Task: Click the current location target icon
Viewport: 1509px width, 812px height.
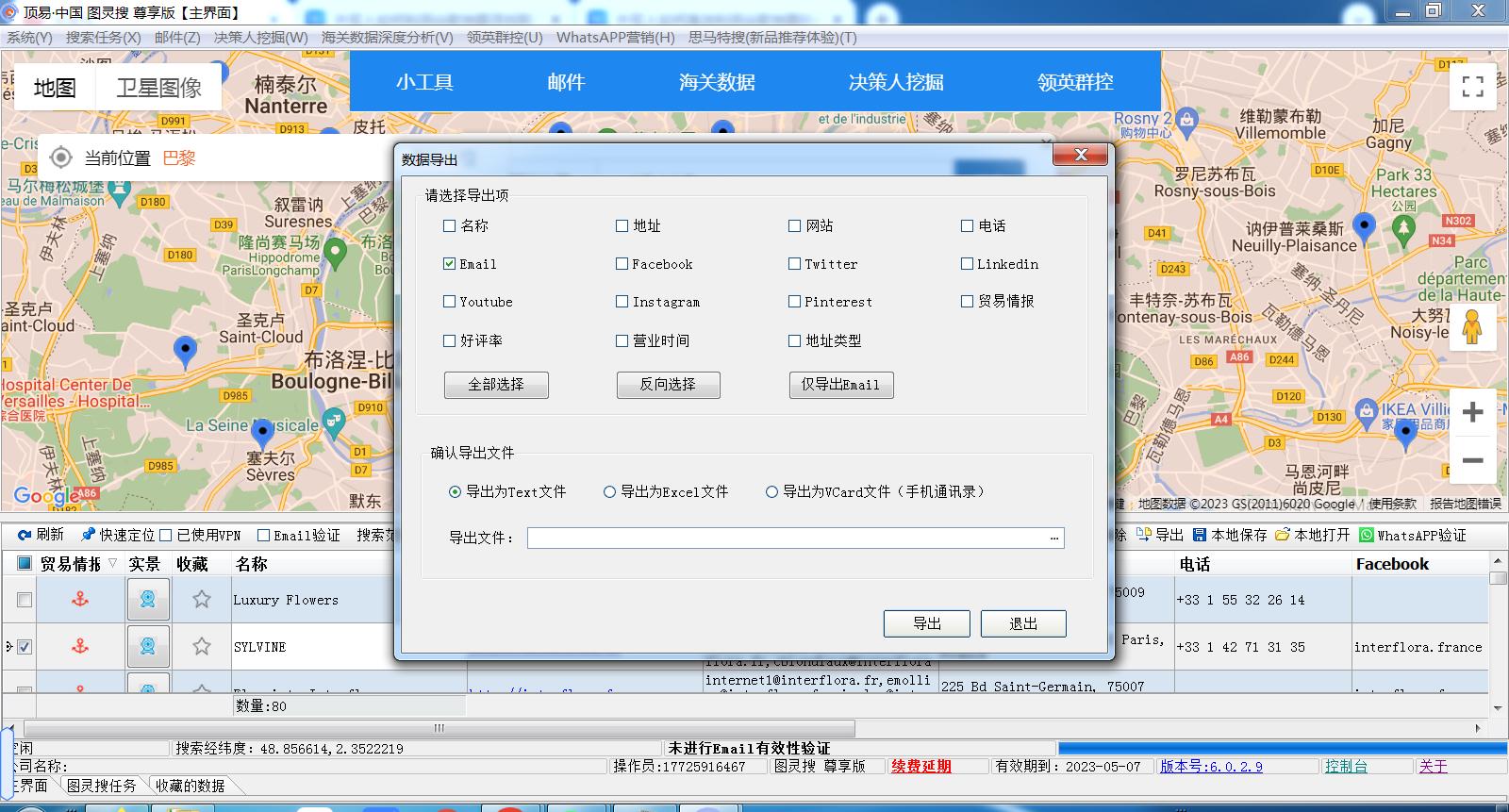Action: [60, 157]
